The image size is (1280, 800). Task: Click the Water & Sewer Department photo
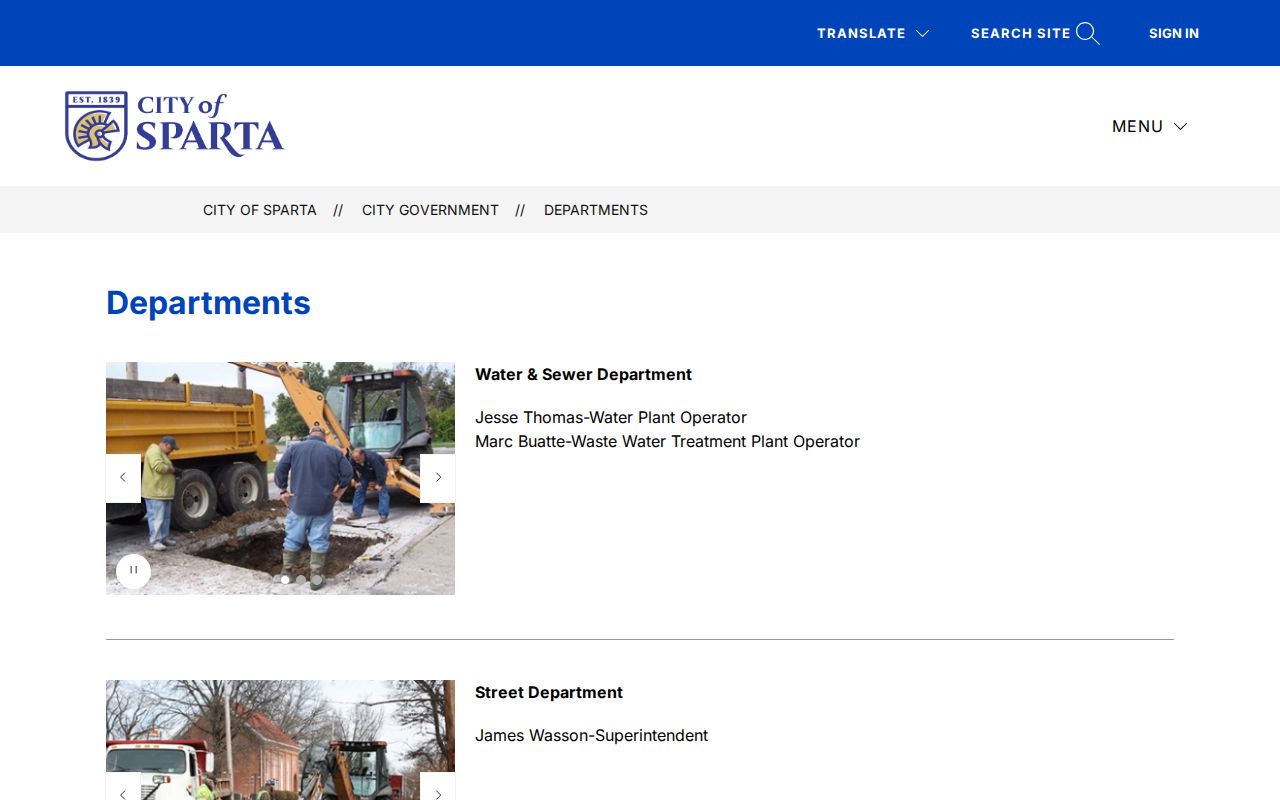280,478
